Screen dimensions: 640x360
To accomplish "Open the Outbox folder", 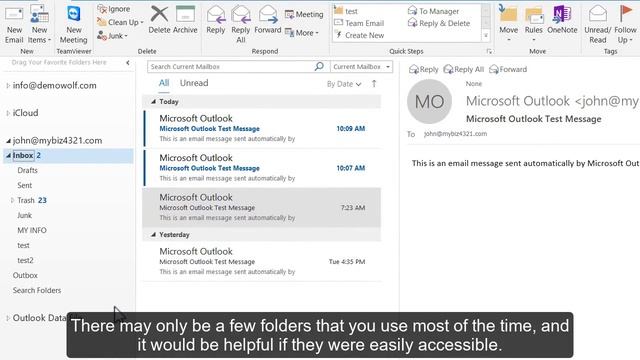I will (25, 275).
